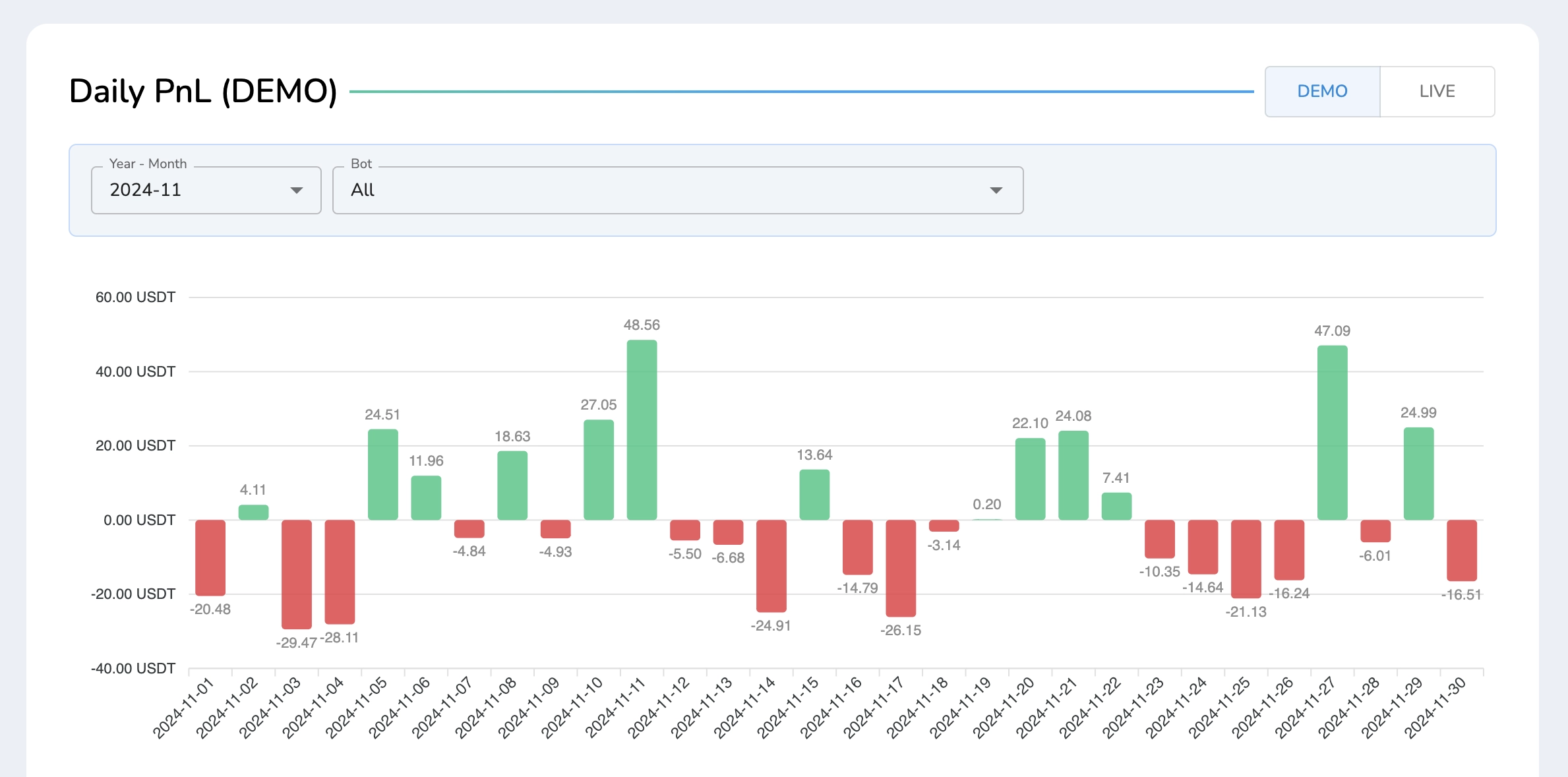
Task: Click the 2024-11-11 date axis label
Action: 615,708
